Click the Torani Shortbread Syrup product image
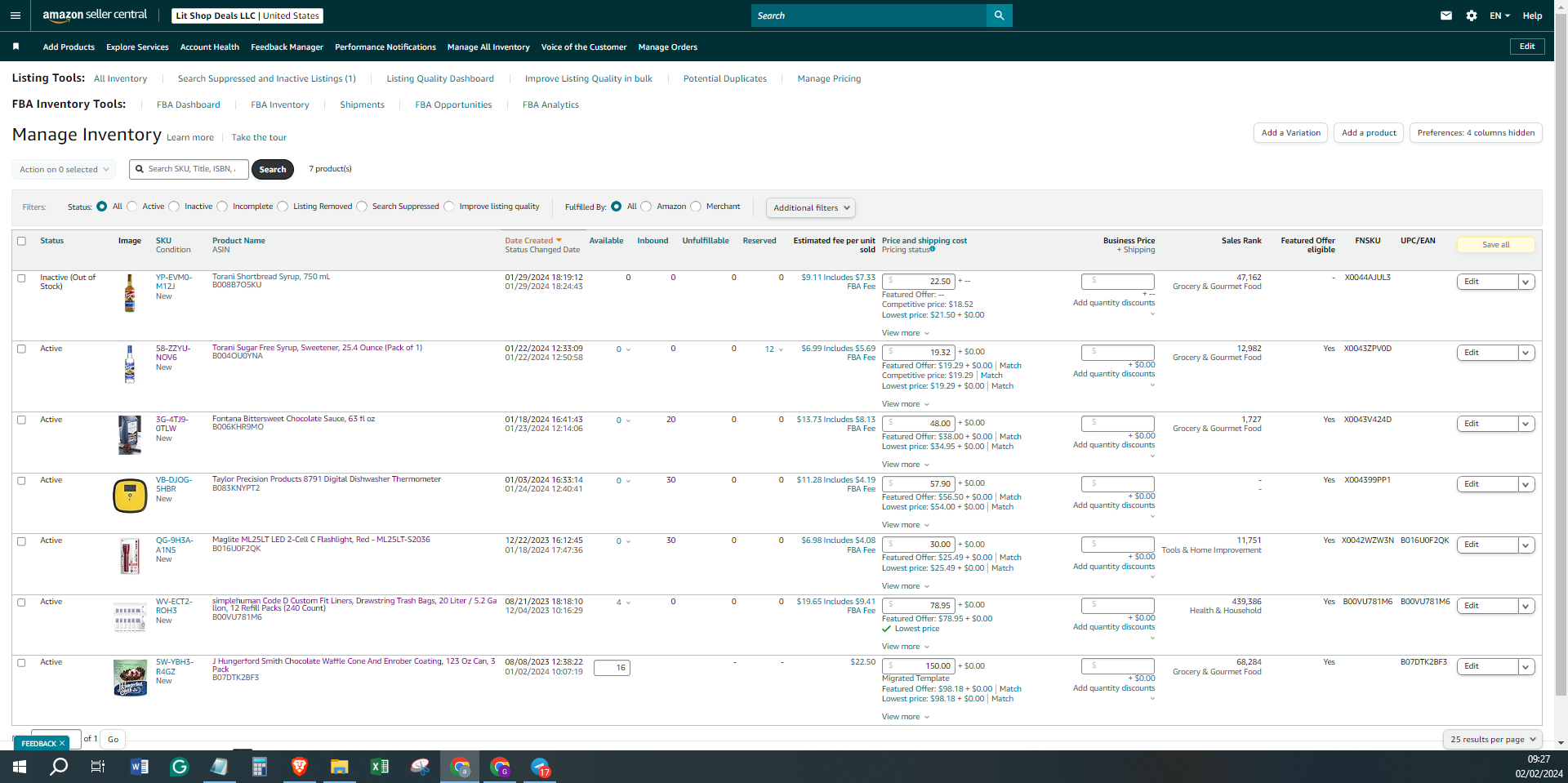The image size is (1568, 783). click(x=130, y=293)
